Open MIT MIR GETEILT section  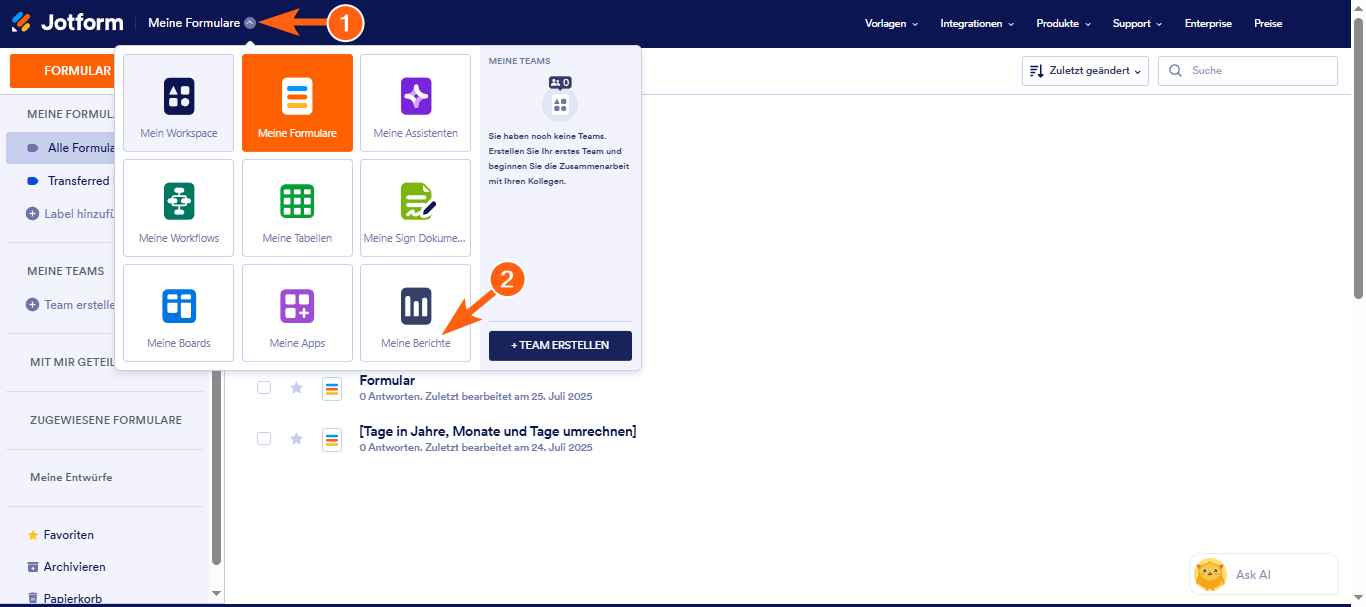click(70, 362)
